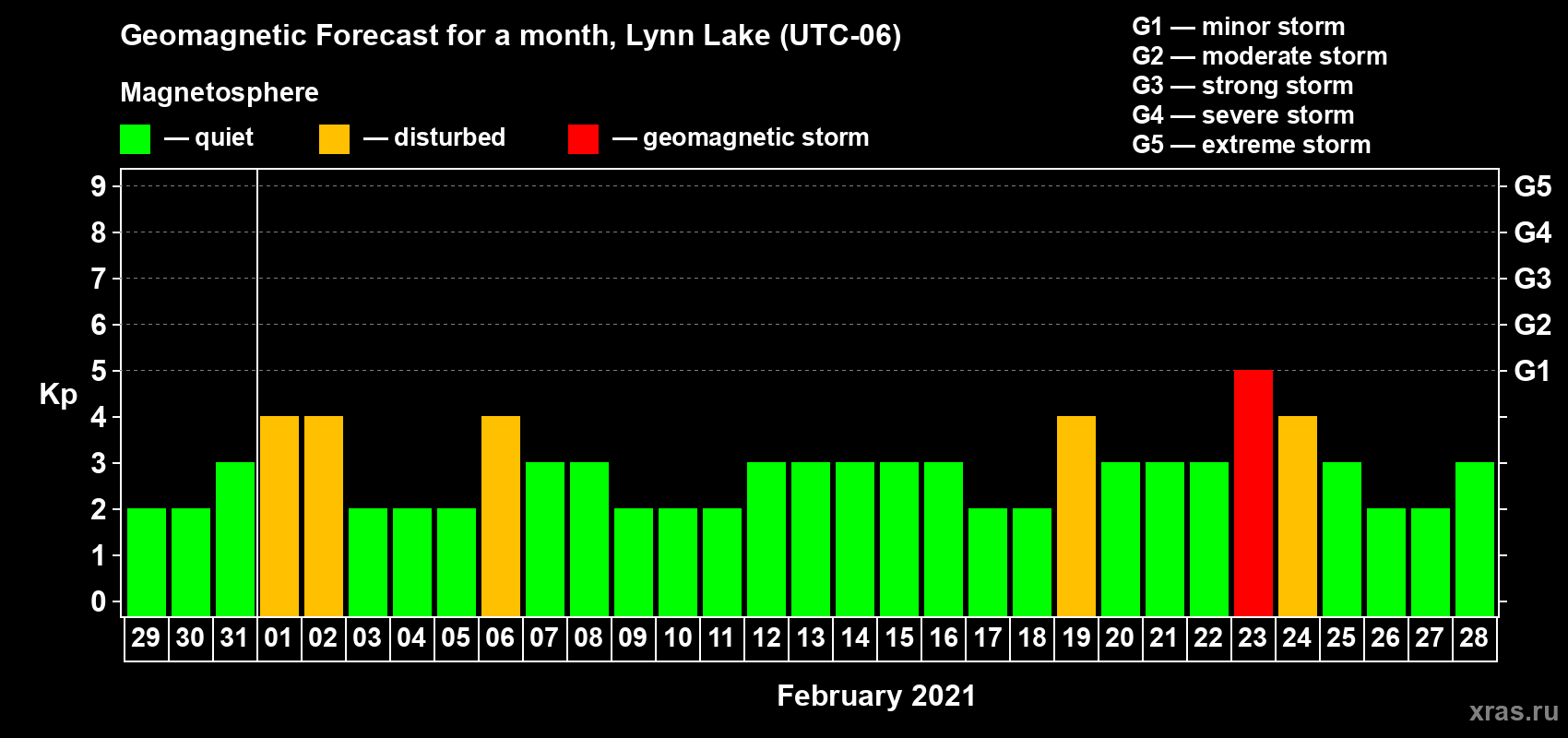Image resolution: width=1568 pixels, height=738 pixels.
Task: Select the orange bar for day 01
Action: point(279,517)
